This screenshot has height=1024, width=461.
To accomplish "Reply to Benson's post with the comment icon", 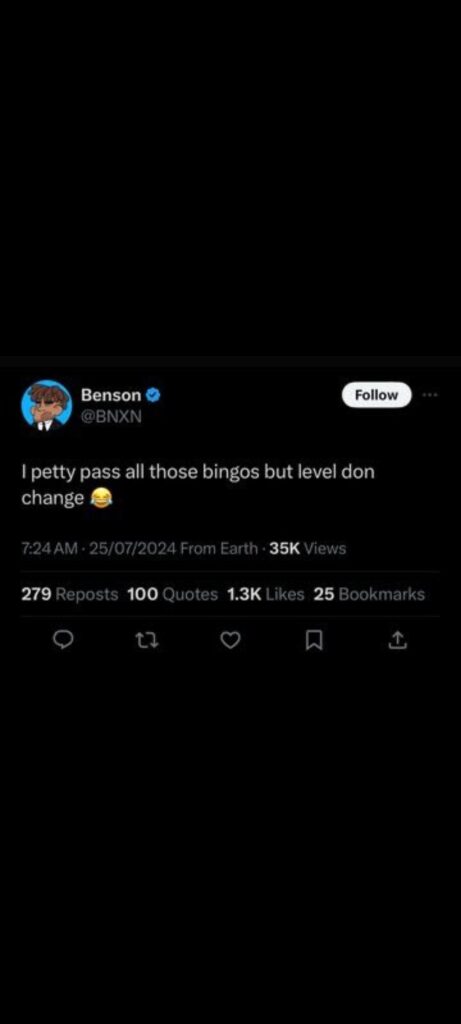I will (62, 643).
